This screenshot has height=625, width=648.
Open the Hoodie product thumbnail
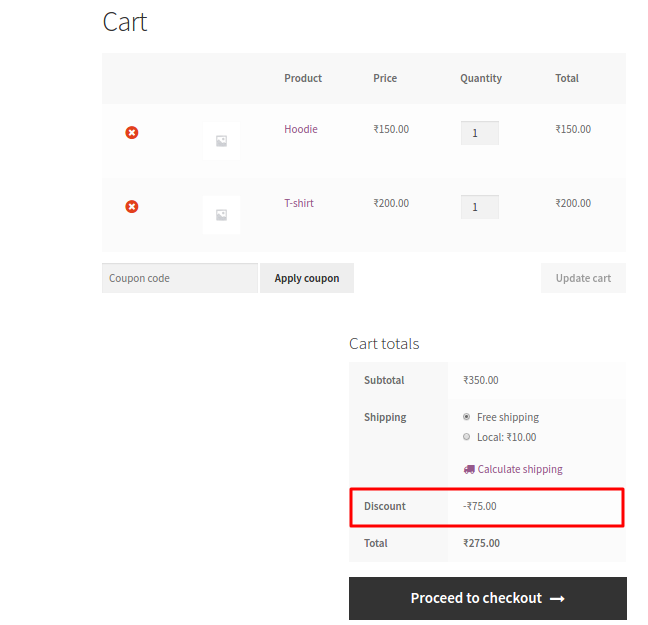[x=222, y=141]
